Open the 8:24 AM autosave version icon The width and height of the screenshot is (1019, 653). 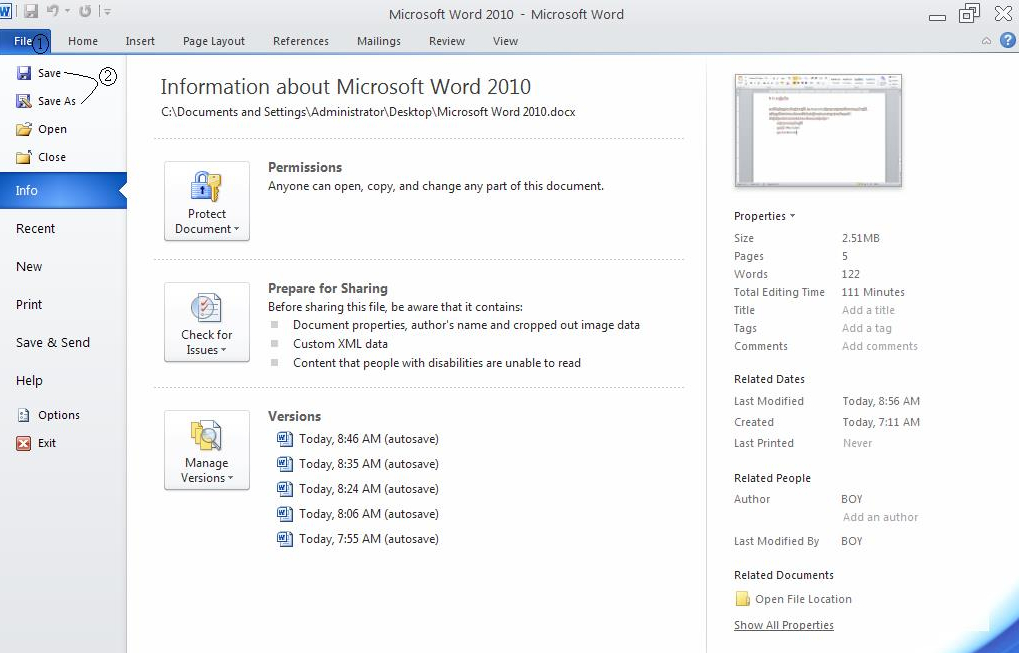tap(285, 489)
